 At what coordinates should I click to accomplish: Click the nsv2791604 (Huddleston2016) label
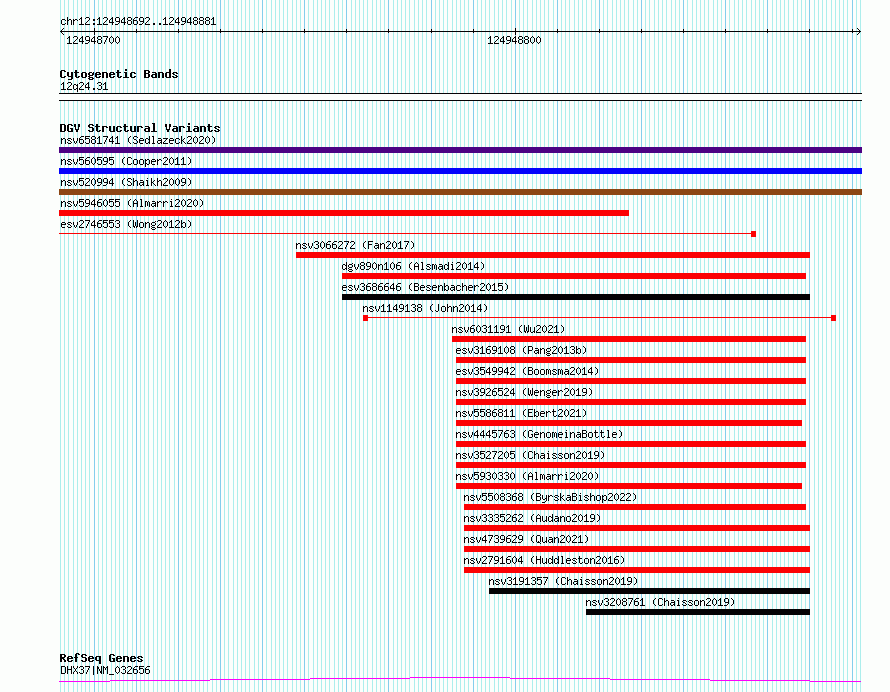[x=544, y=560]
